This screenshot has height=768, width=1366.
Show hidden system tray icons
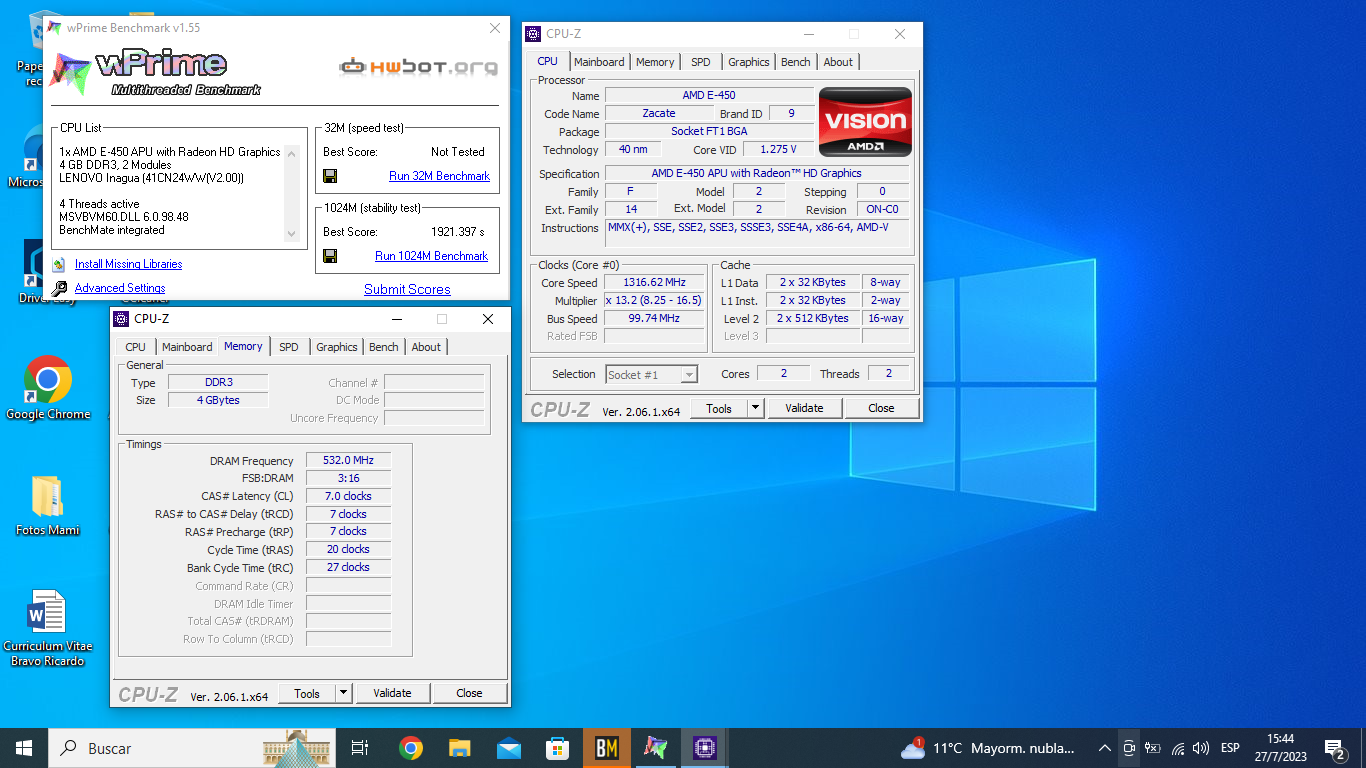pos(1104,748)
